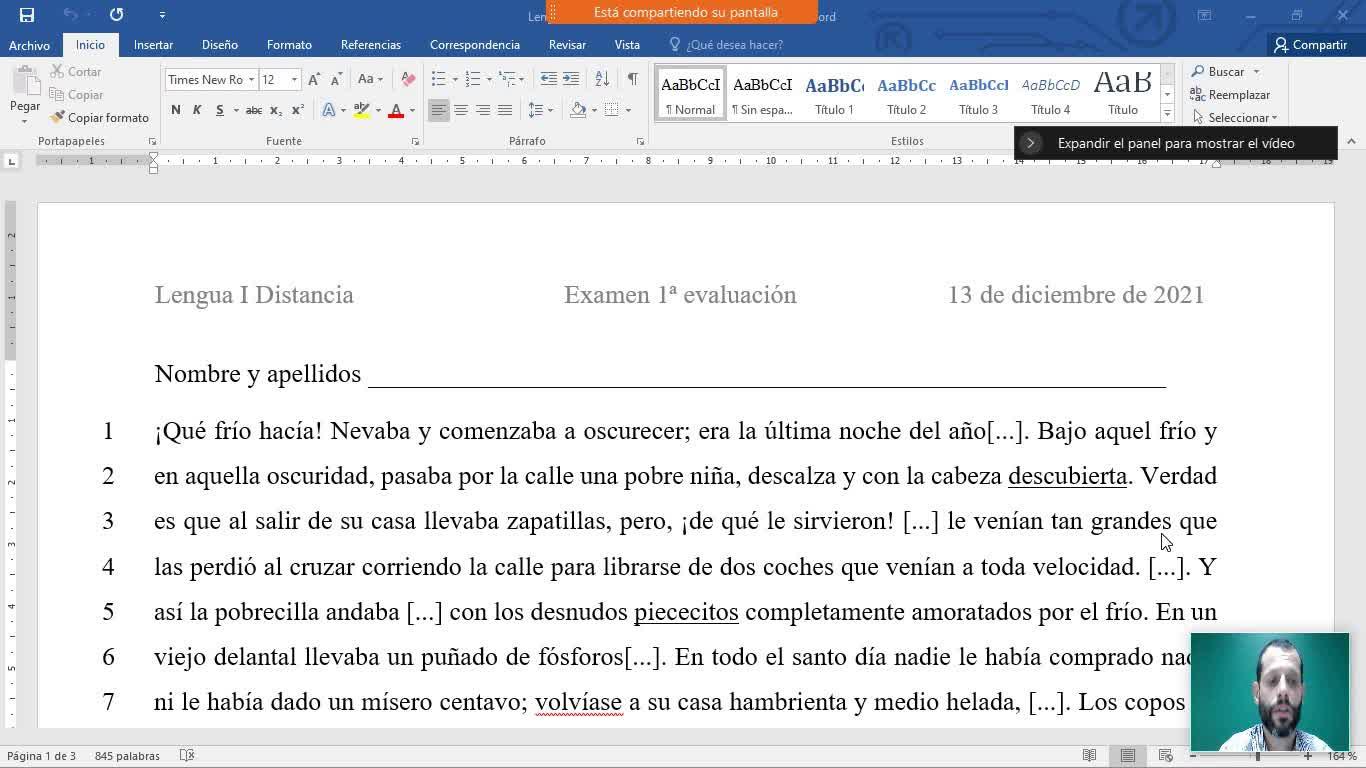Click the clear all formatting eraser icon

(408, 79)
